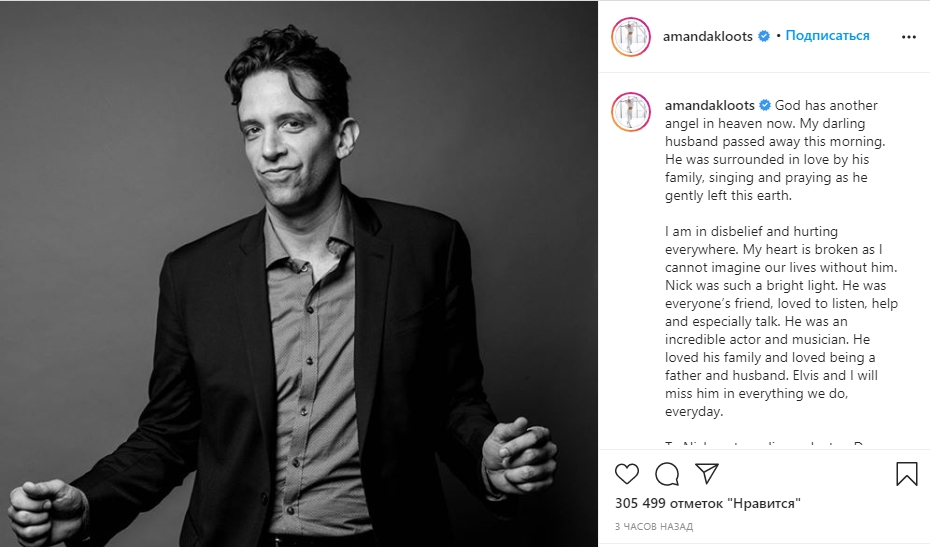
Task: Share the post via paper plane icon
Action: (707, 473)
